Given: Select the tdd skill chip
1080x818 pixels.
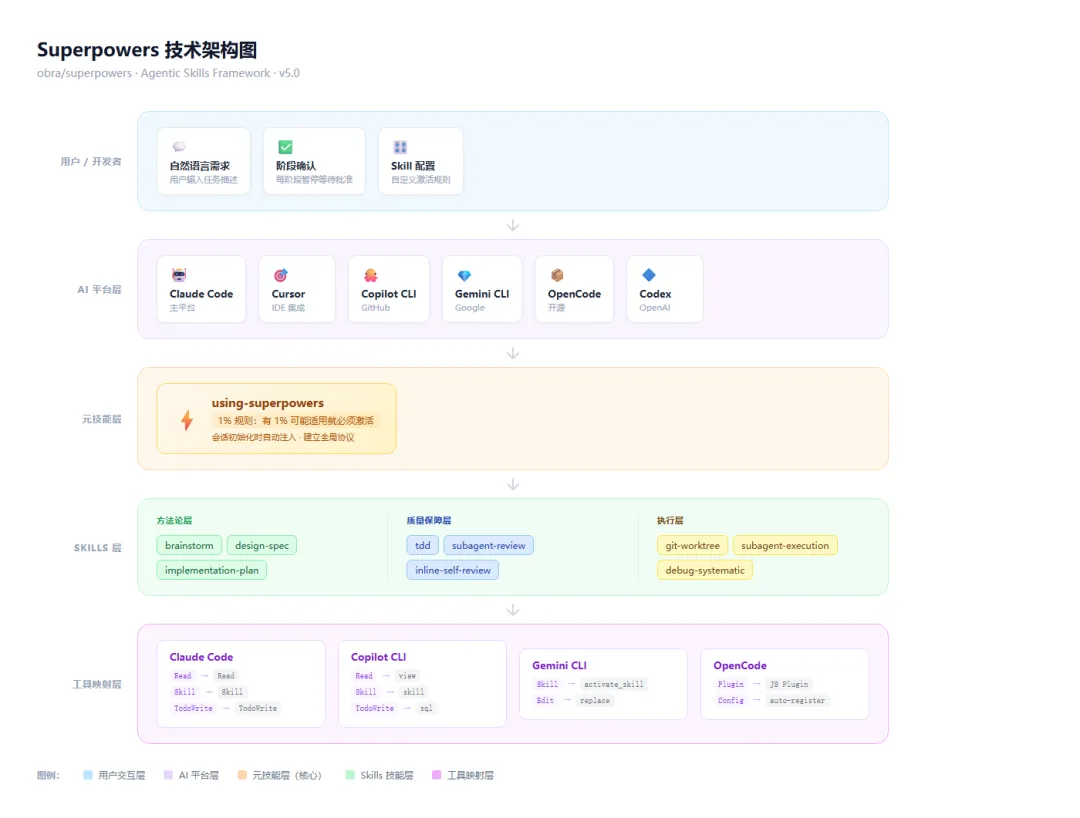Looking at the screenshot, I should pyautogui.click(x=423, y=545).
